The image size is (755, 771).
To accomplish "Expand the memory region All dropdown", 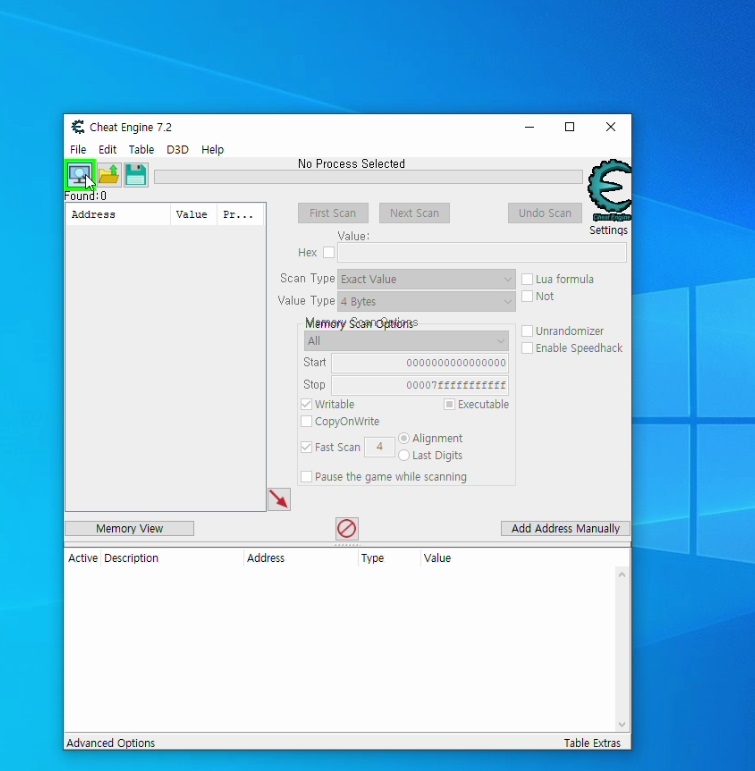I will (x=406, y=341).
